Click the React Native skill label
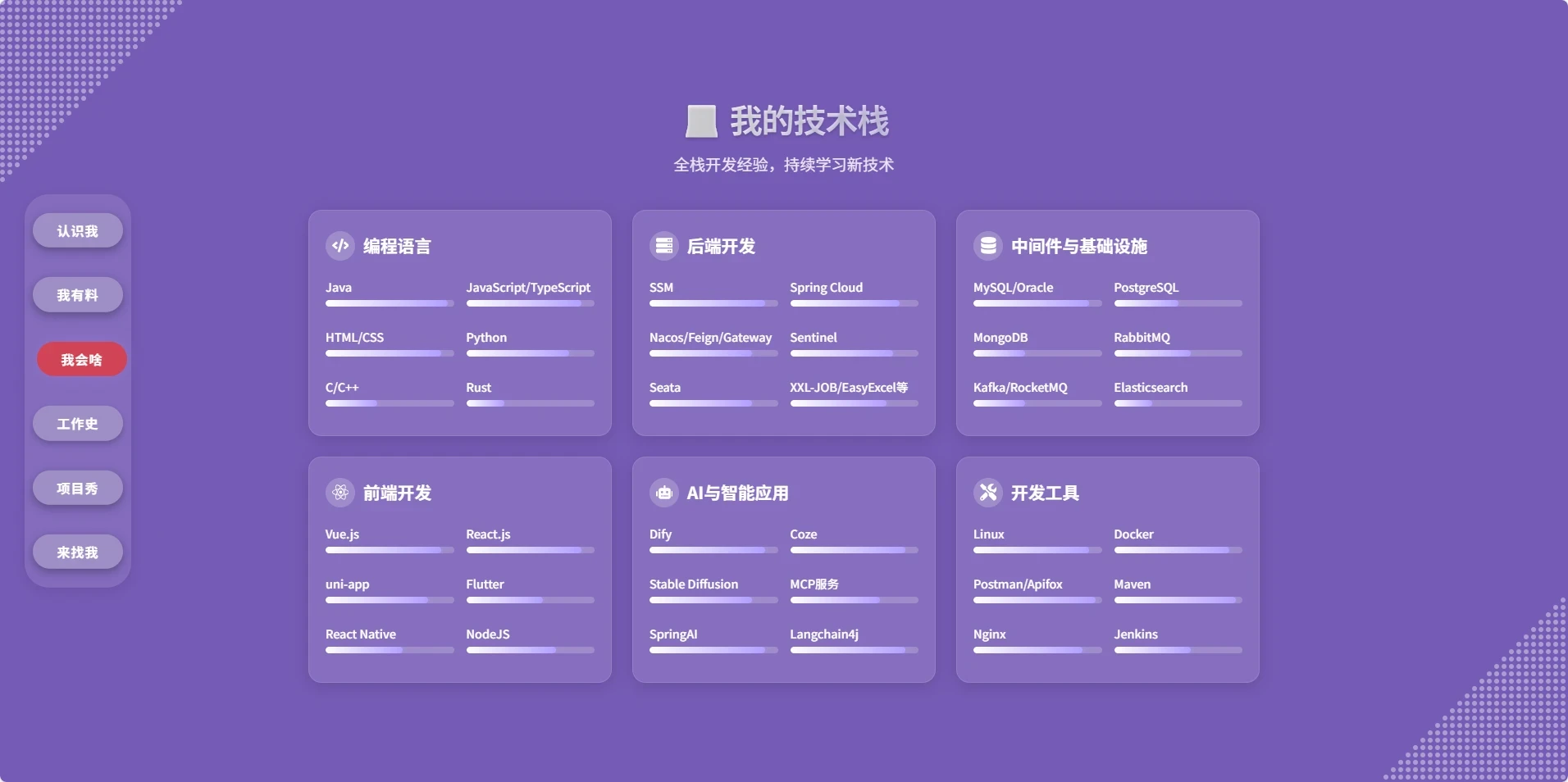This screenshot has height=782, width=1568. 360,634
